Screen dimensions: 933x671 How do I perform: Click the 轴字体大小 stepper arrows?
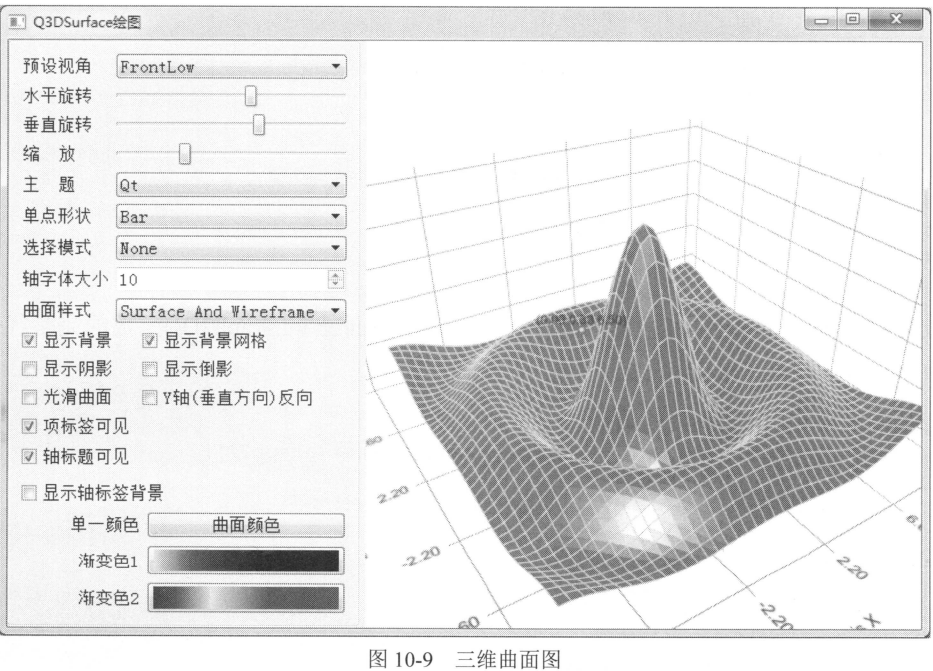(336, 279)
